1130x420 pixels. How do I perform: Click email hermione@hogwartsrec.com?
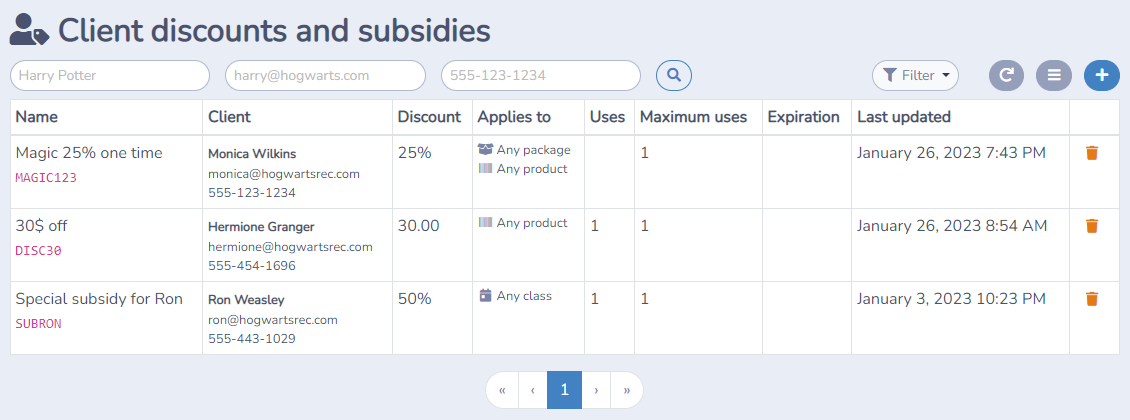point(290,246)
